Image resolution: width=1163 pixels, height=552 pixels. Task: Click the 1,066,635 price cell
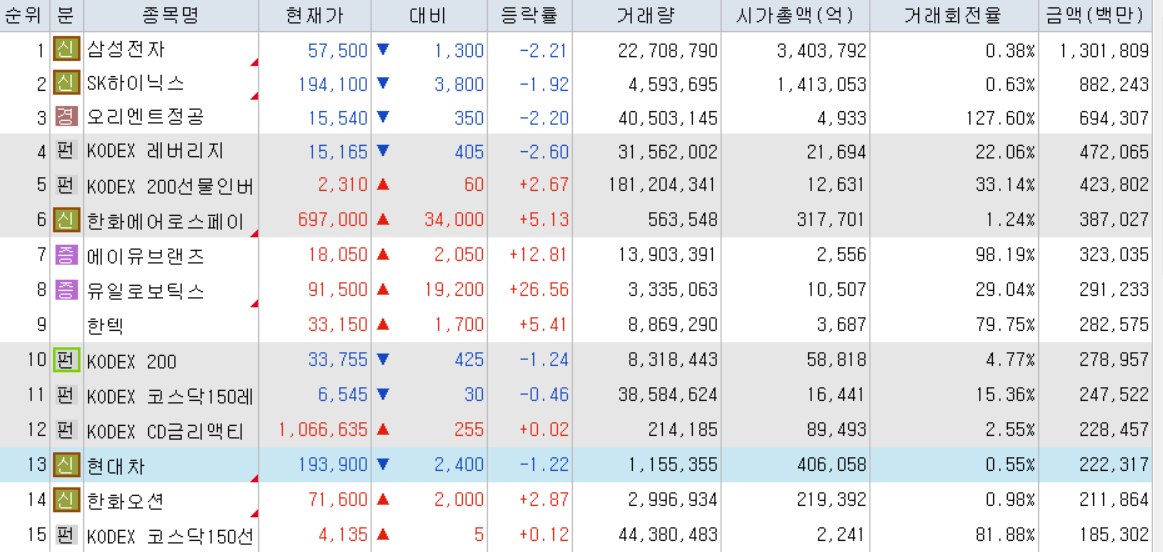point(323,430)
